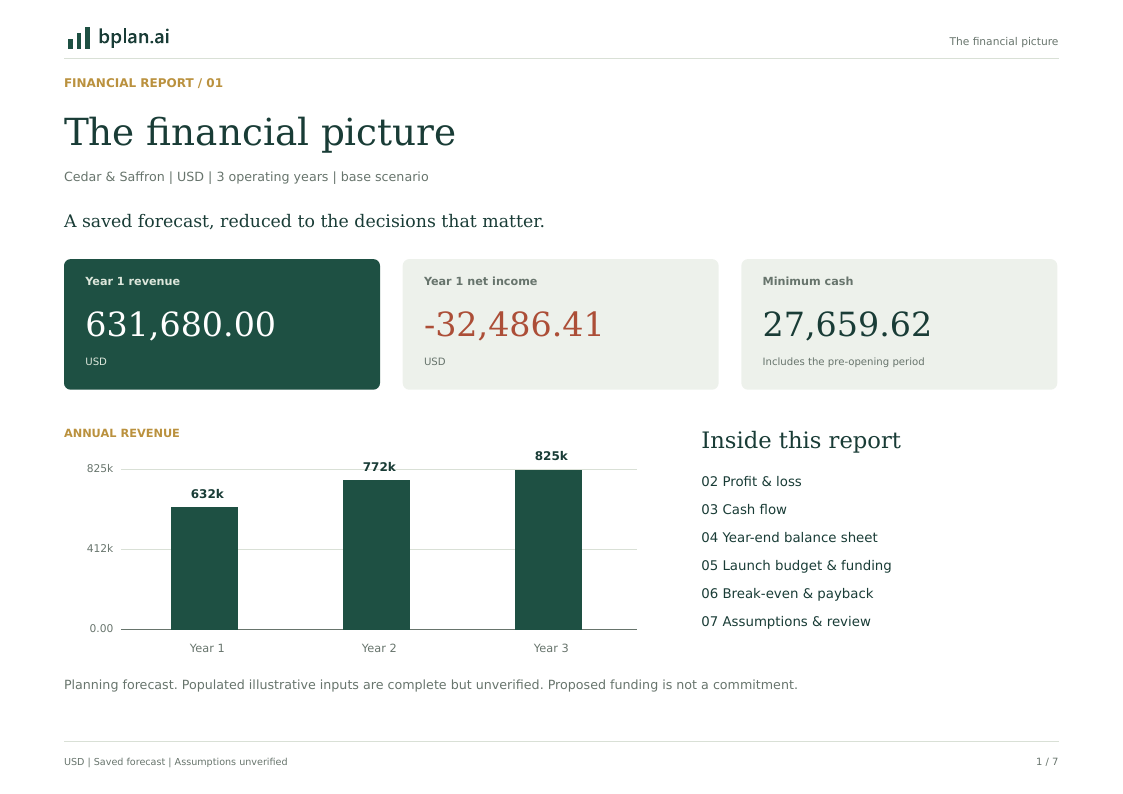Image resolution: width=1123 pixels, height=794 pixels.
Task: Click the footer 'USD | Saved forecast | Assumptions unverified'
Action: click(175, 762)
